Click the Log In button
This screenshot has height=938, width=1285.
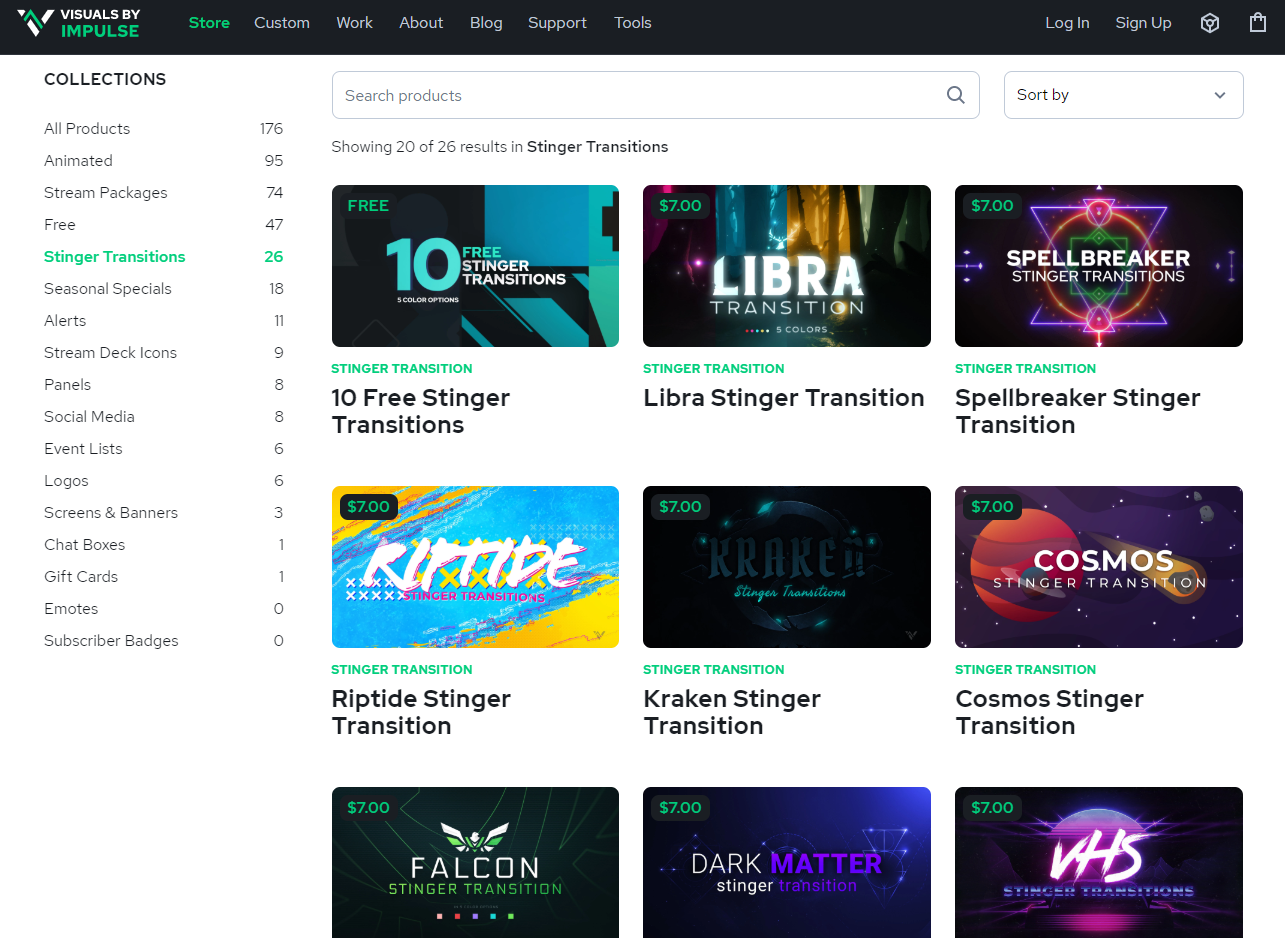(x=1067, y=22)
